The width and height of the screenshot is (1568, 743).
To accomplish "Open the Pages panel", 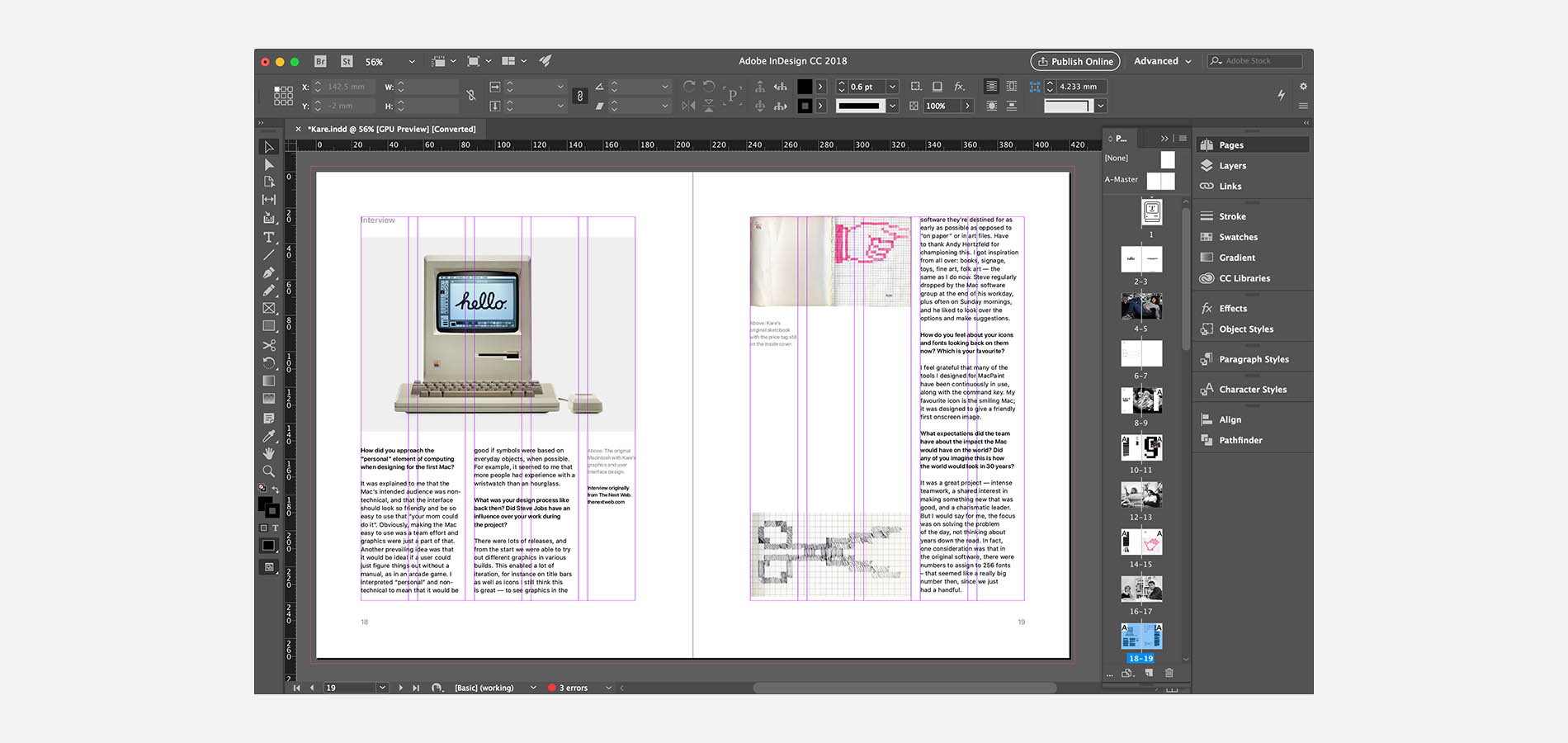I will click(1252, 144).
